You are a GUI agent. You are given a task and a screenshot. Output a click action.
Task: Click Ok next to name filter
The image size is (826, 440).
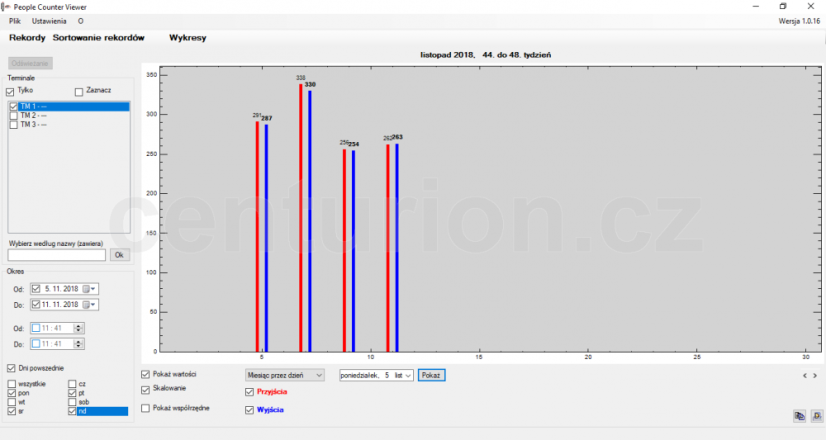pos(119,255)
